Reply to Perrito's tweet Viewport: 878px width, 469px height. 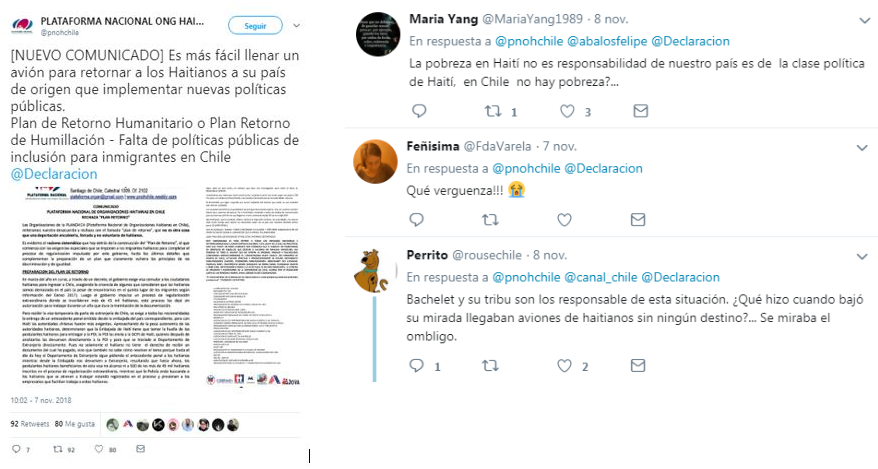[417, 365]
